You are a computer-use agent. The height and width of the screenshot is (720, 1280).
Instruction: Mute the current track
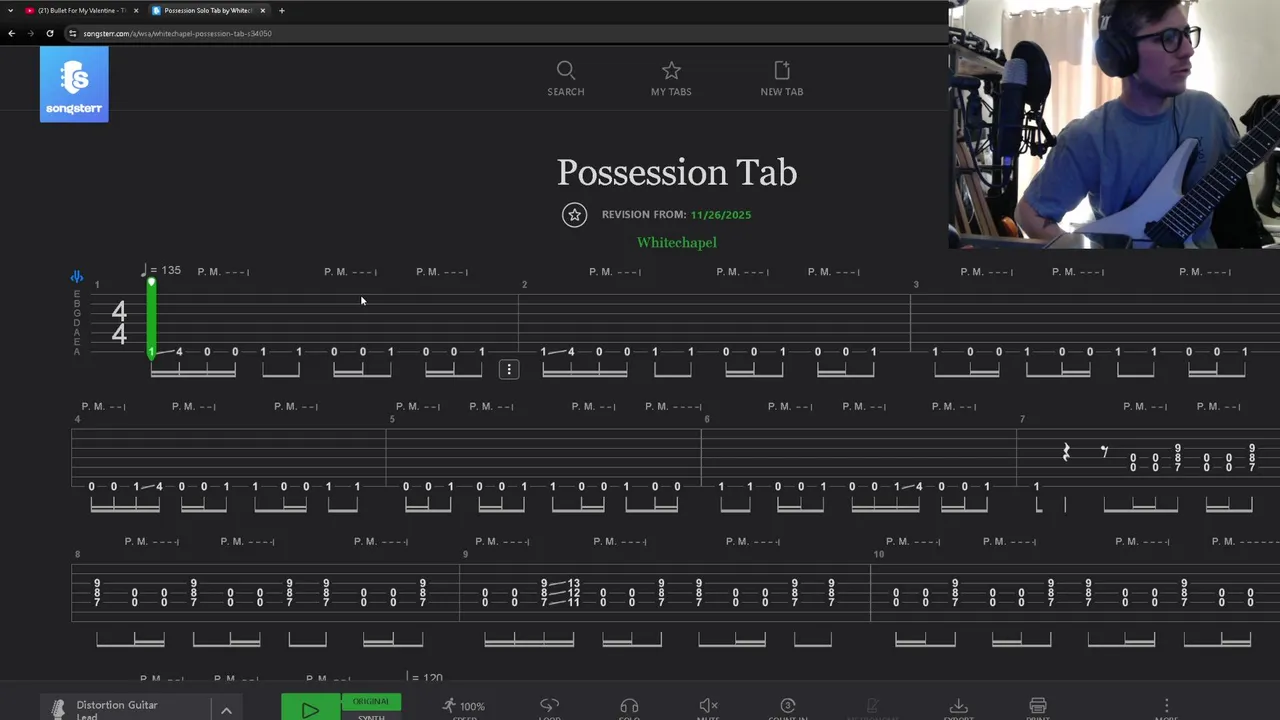tap(708, 708)
